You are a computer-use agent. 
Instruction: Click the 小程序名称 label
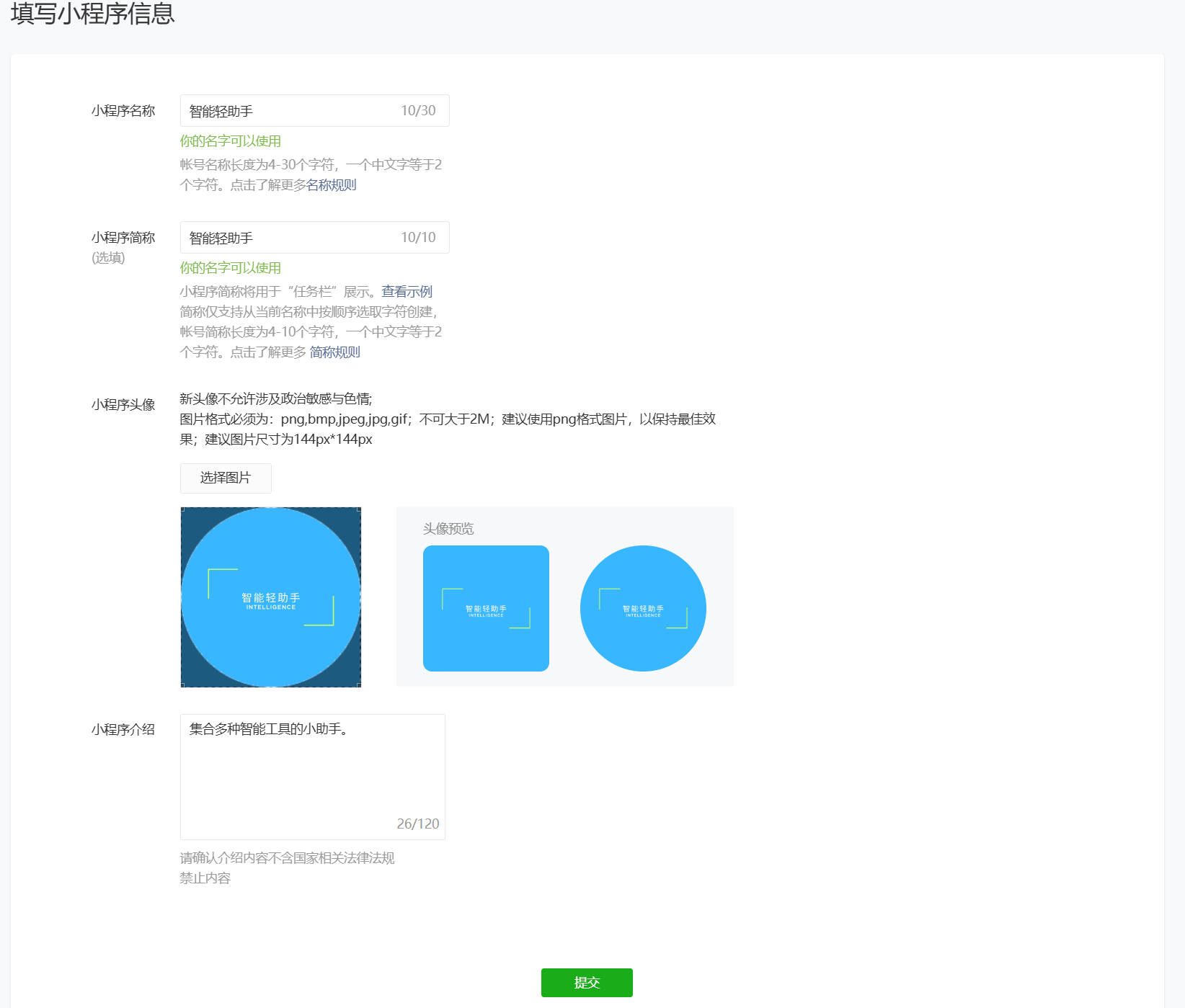point(123,111)
